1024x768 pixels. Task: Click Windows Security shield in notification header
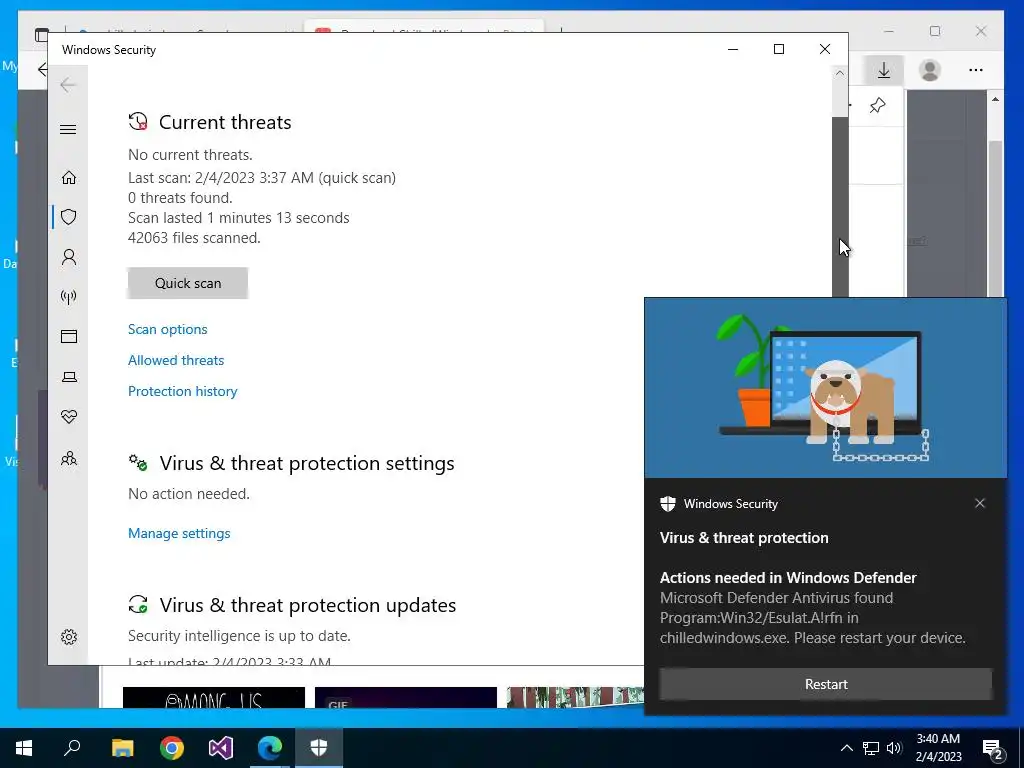pos(667,504)
